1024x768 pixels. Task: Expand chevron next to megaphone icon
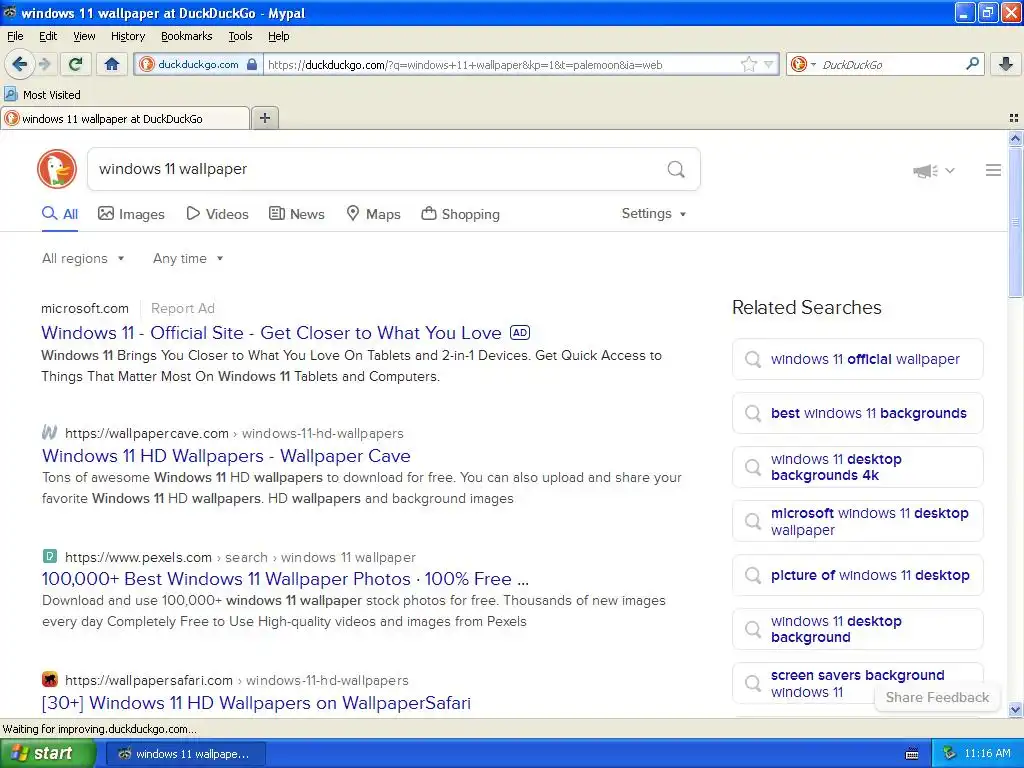point(950,170)
